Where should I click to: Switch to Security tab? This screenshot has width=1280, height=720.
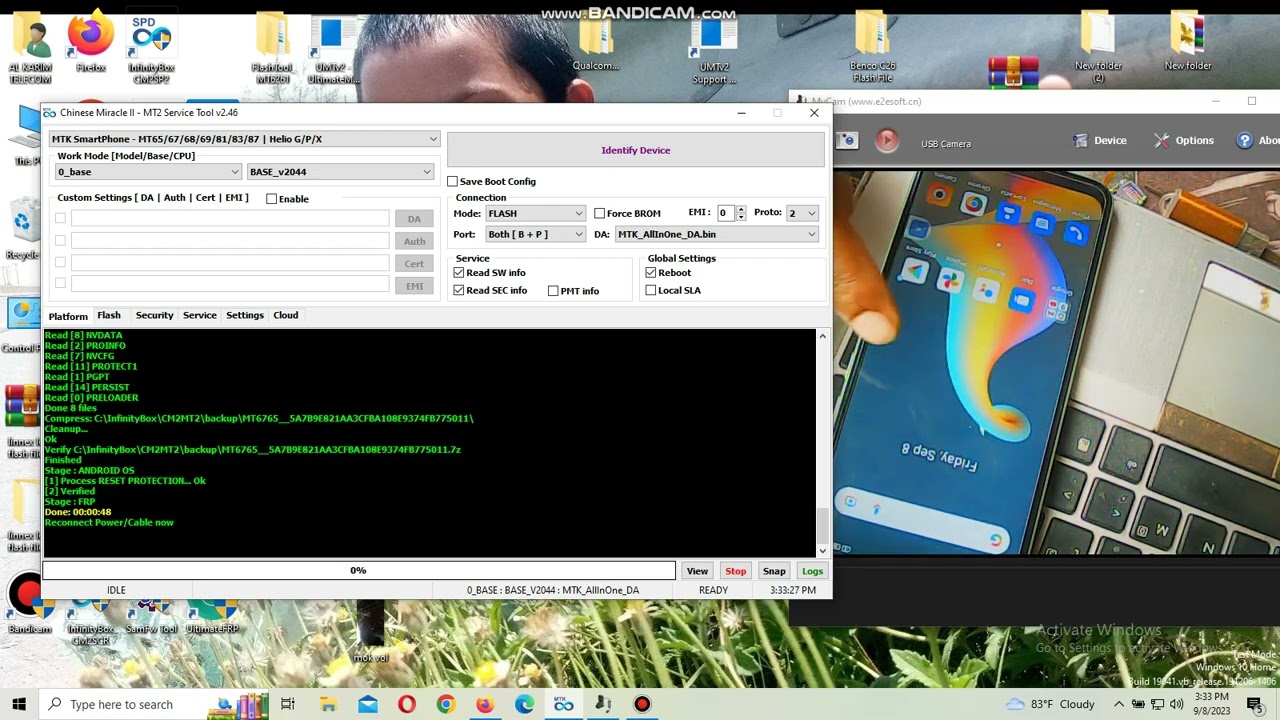pyautogui.click(x=154, y=315)
